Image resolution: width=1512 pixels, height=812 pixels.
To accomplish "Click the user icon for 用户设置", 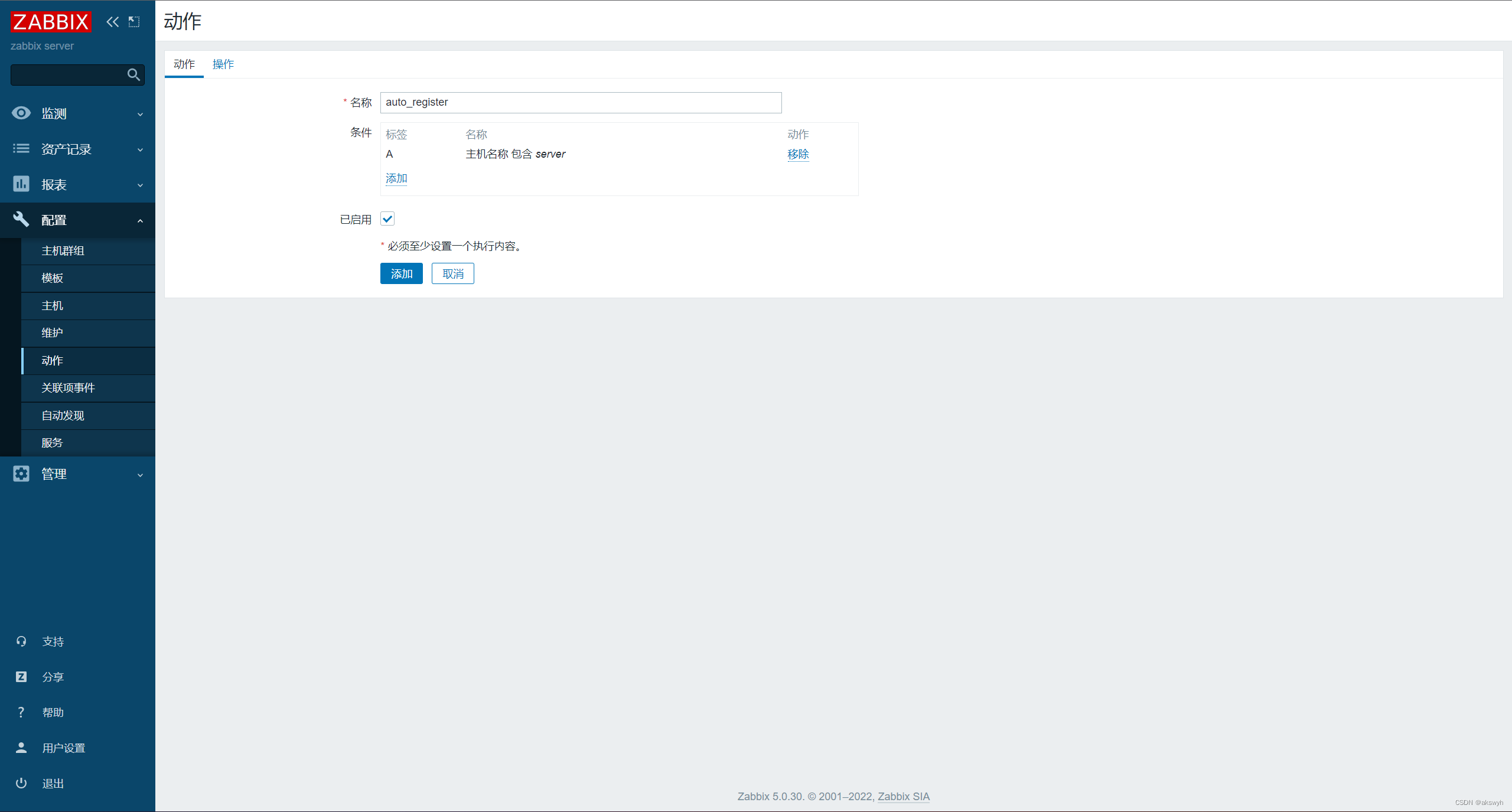I will (21, 748).
